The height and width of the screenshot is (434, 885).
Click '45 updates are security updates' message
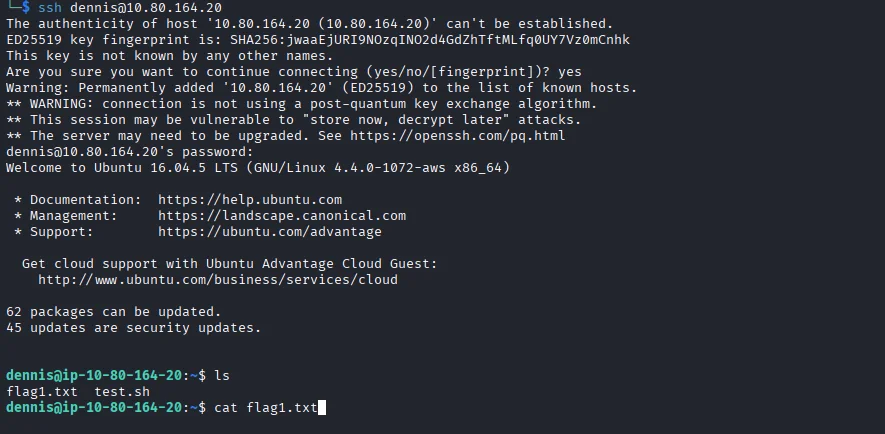pos(133,327)
